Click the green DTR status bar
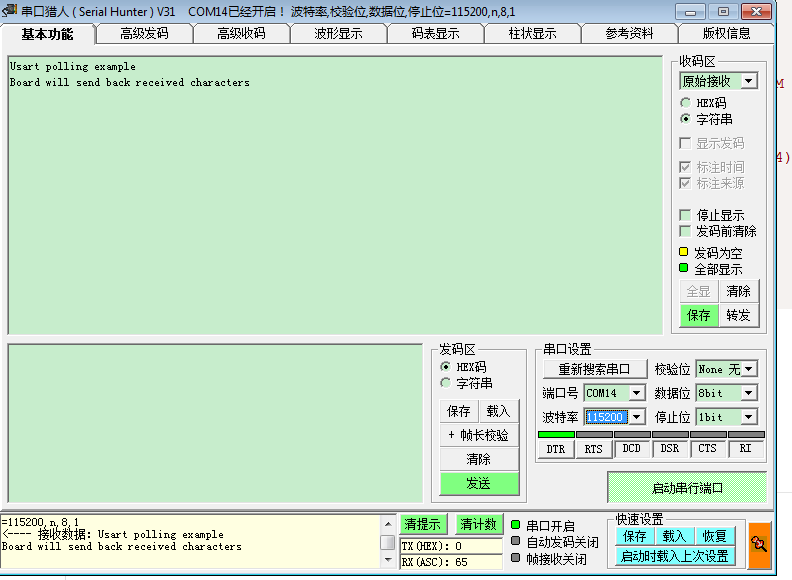The width and height of the screenshot is (792, 580). [556, 434]
